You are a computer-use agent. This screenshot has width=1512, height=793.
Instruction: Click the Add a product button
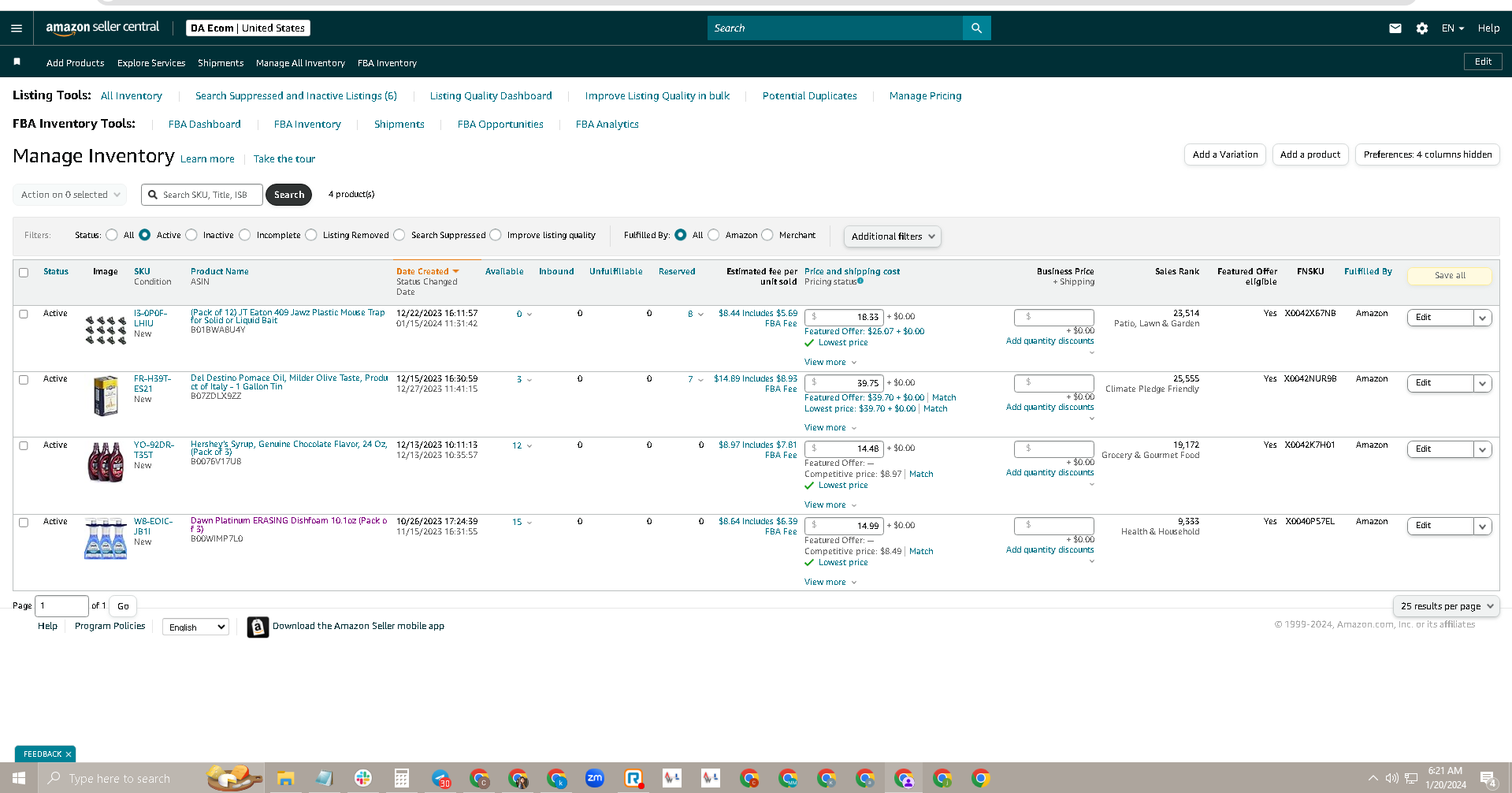(1310, 155)
